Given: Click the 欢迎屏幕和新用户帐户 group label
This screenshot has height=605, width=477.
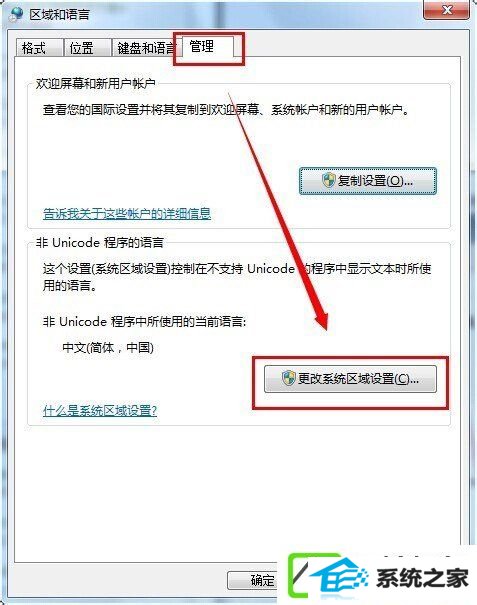Looking at the screenshot, I should pyautogui.click(x=96, y=83).
